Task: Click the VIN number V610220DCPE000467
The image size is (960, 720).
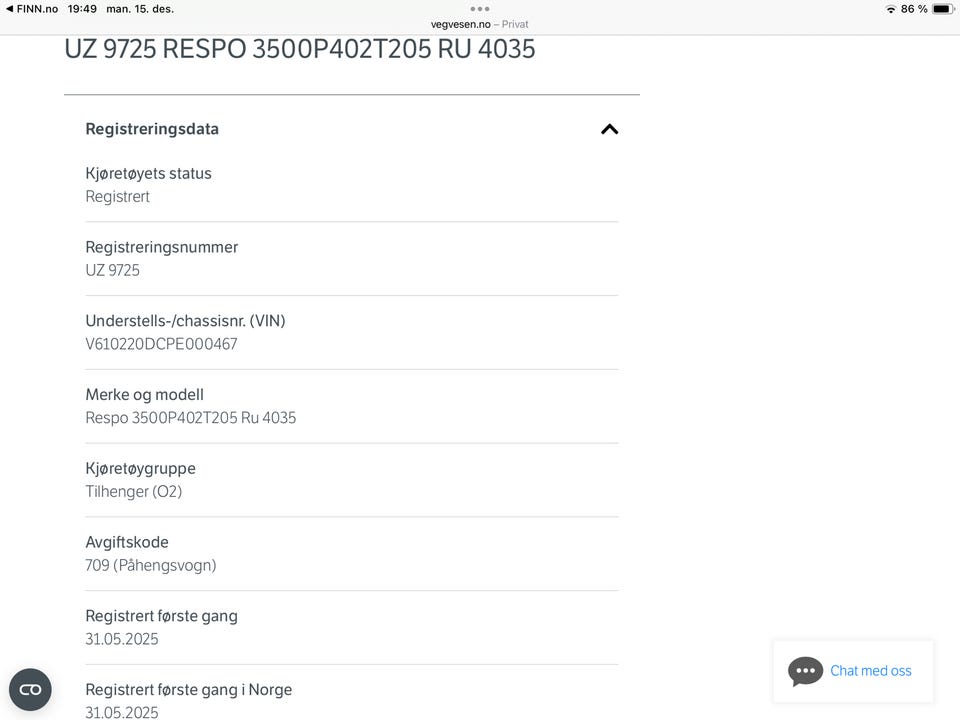Action: (x=161, y=344)
